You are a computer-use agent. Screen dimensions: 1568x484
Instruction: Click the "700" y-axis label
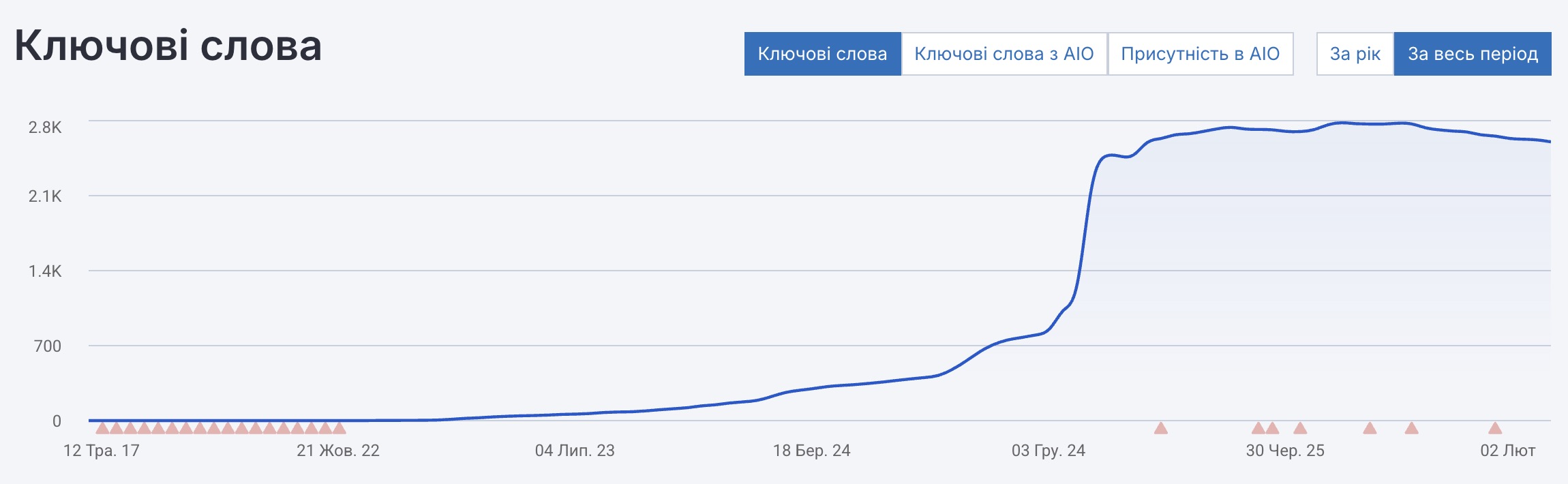coord(48,346)
